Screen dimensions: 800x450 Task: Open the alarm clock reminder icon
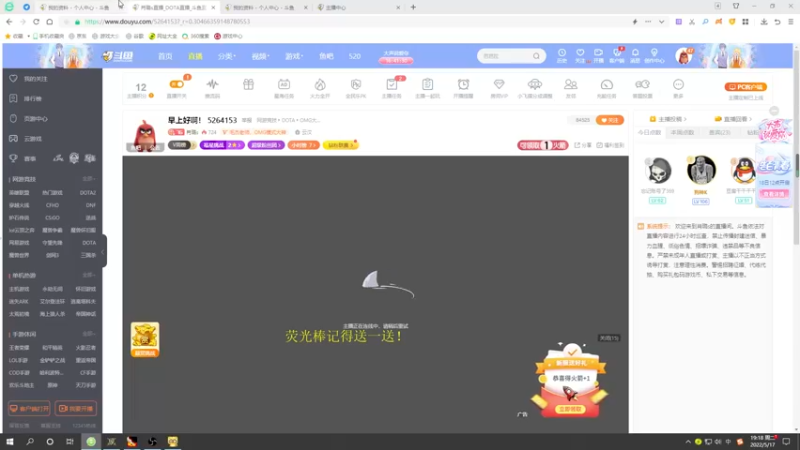click(x=463, y=84)
